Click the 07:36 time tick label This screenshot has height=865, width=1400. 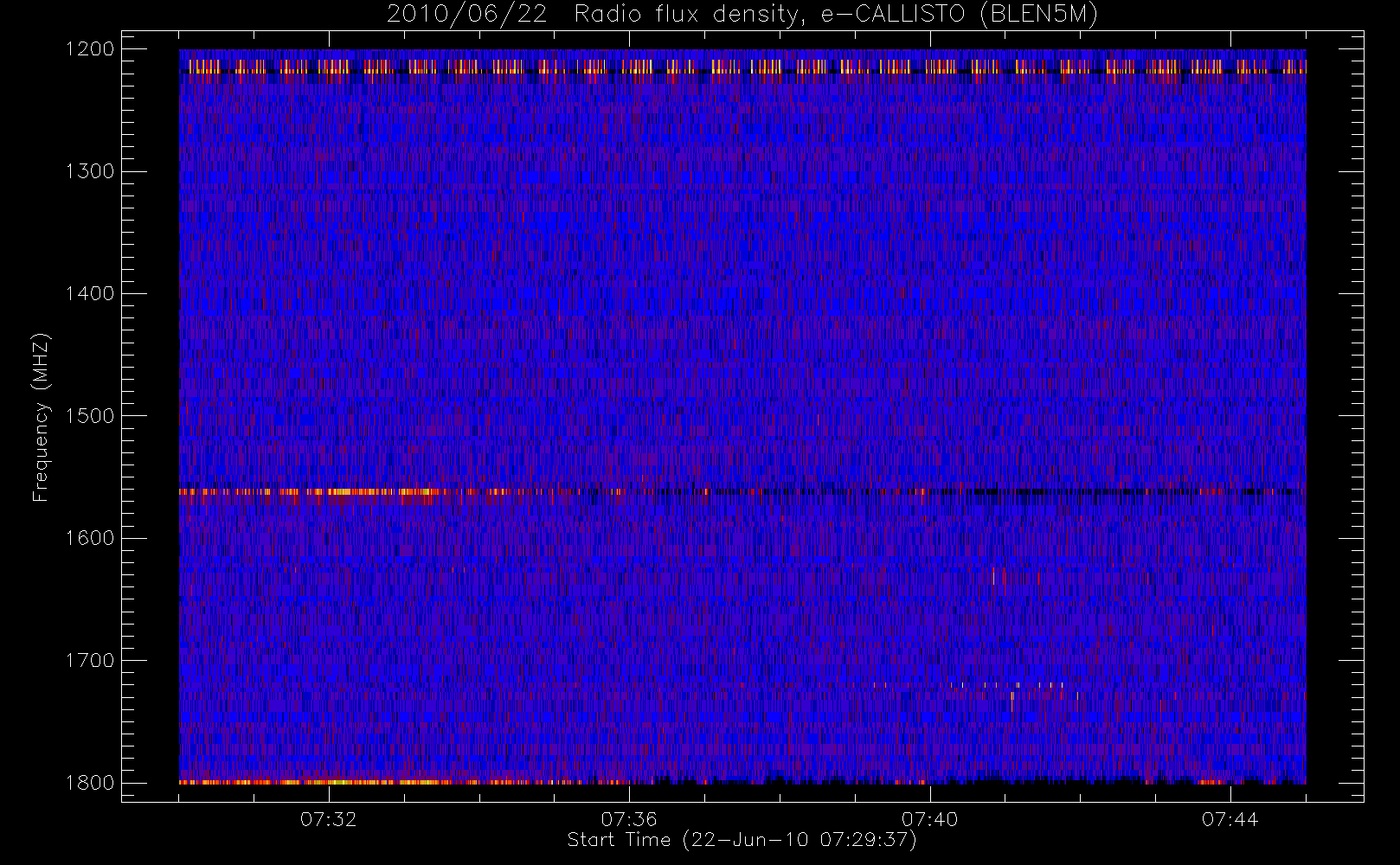[629, 819]
